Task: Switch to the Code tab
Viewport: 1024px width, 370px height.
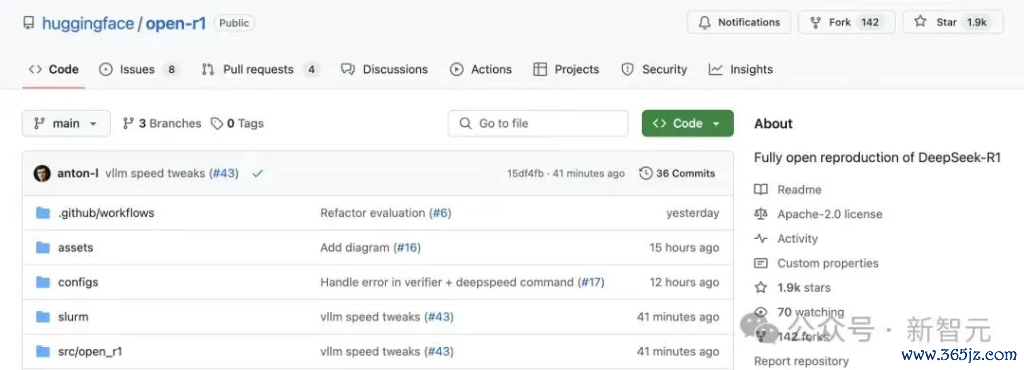Action: coord(54,69)
